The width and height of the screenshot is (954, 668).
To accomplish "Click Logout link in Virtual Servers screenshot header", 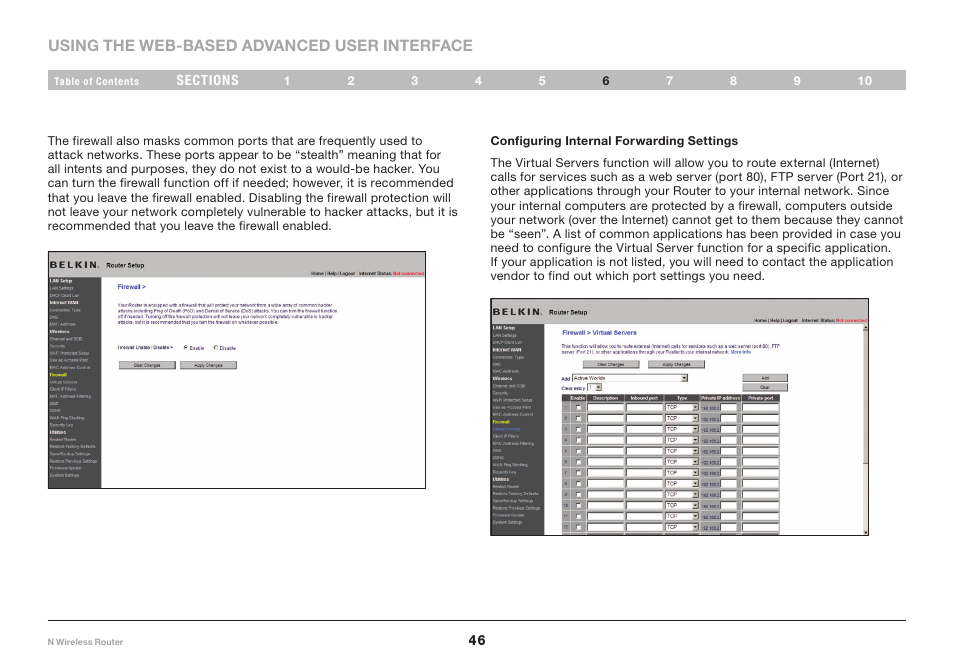I will click(x=790, y=320).
